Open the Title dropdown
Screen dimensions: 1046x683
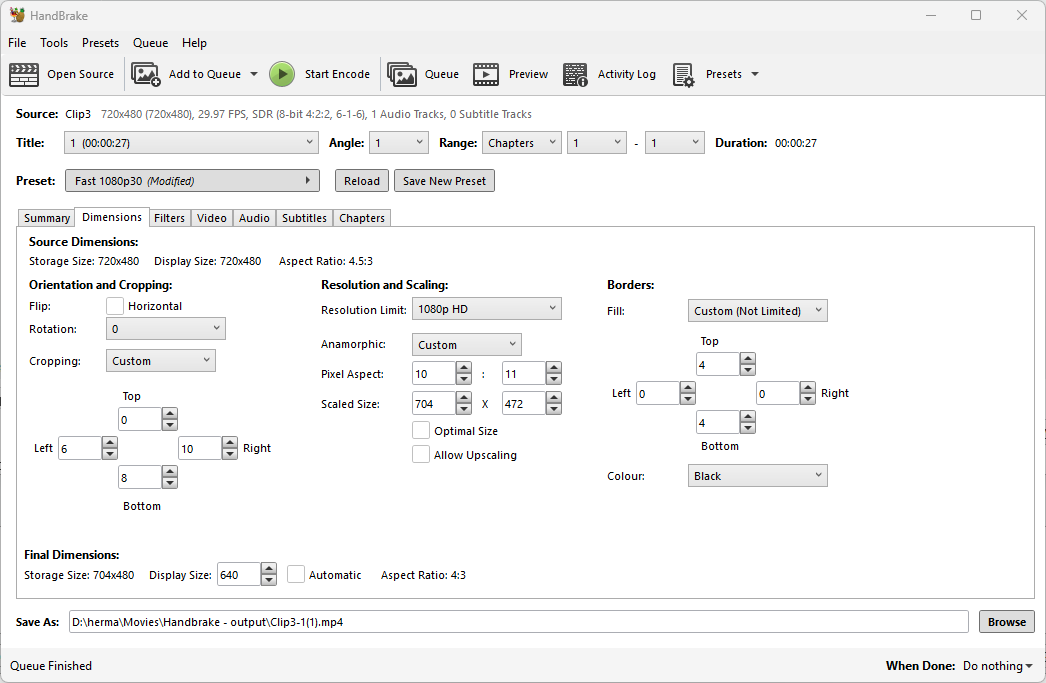click(191, 143)
